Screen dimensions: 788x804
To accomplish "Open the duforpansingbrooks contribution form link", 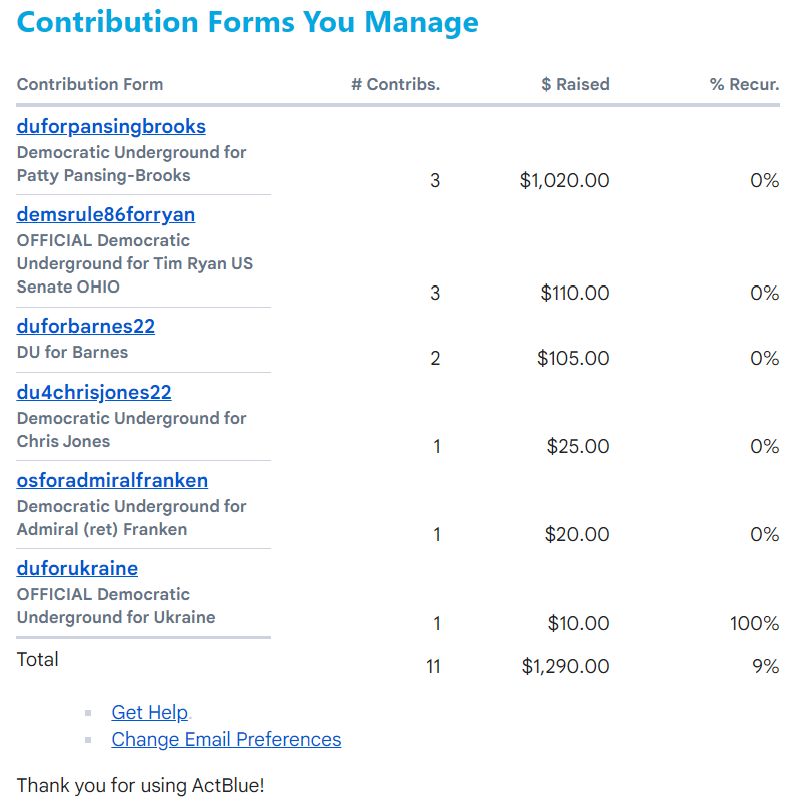I will click(x=111, y=127).
